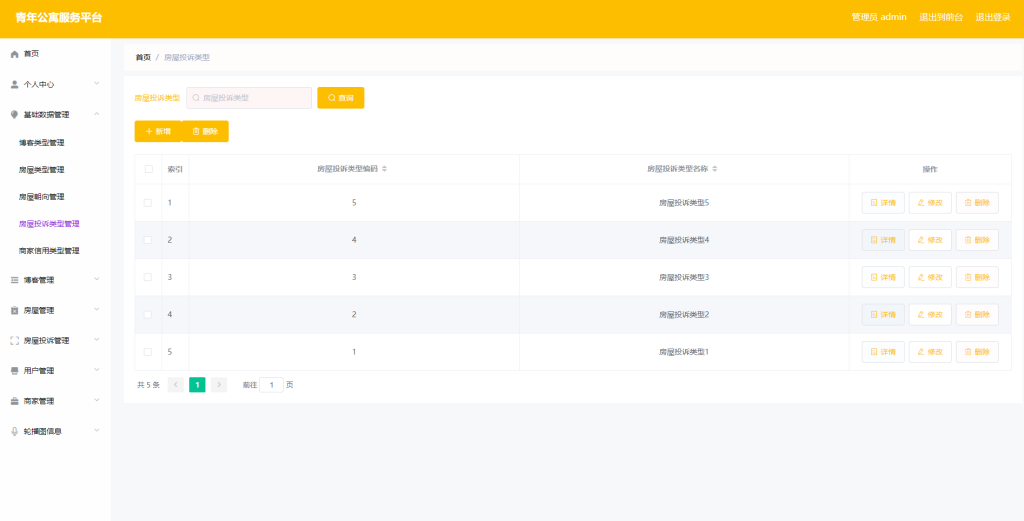Click the 新增 add button

(x=158, y=131)
